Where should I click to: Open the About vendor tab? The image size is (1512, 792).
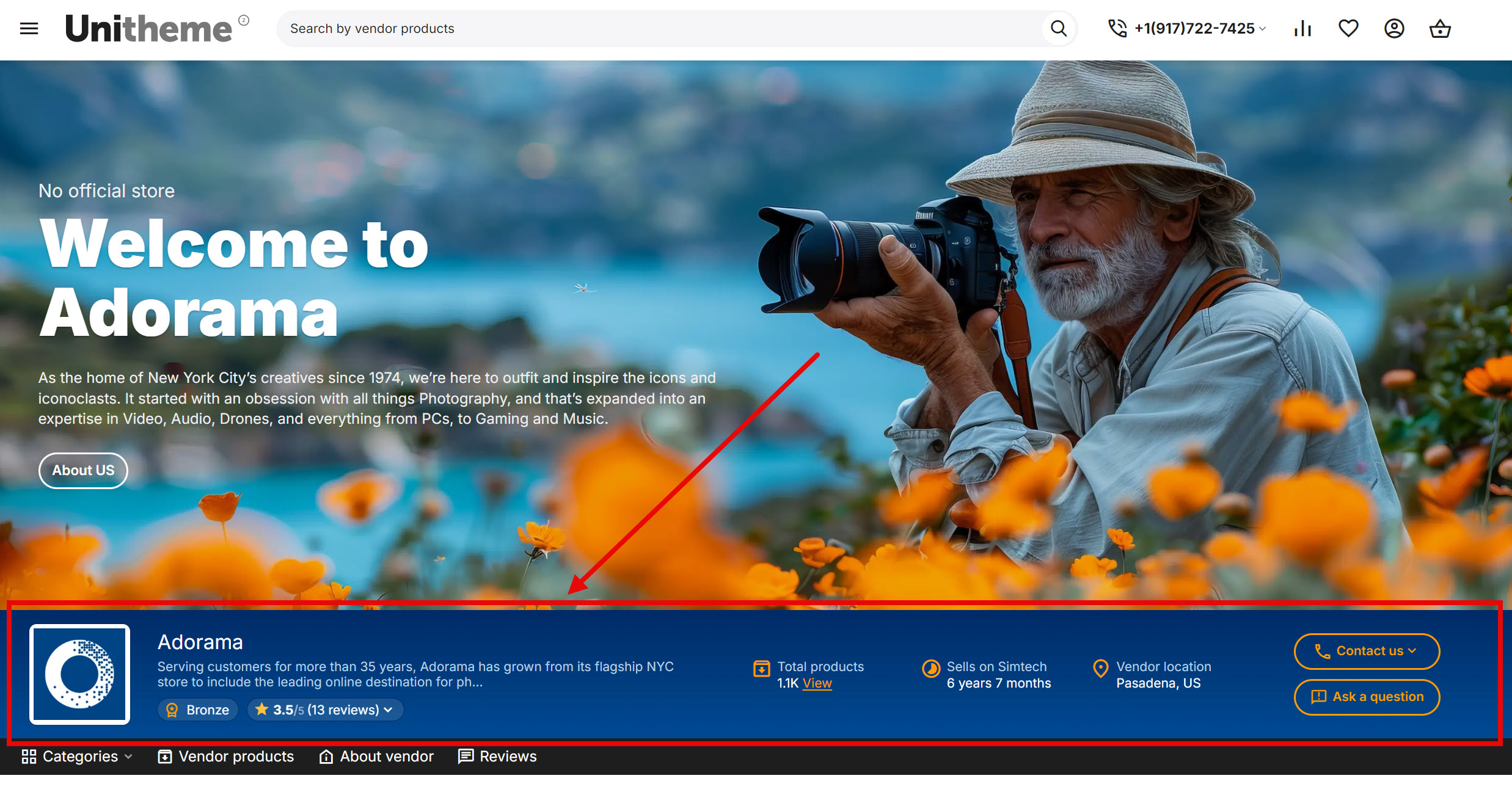click(x=376, y=757)
